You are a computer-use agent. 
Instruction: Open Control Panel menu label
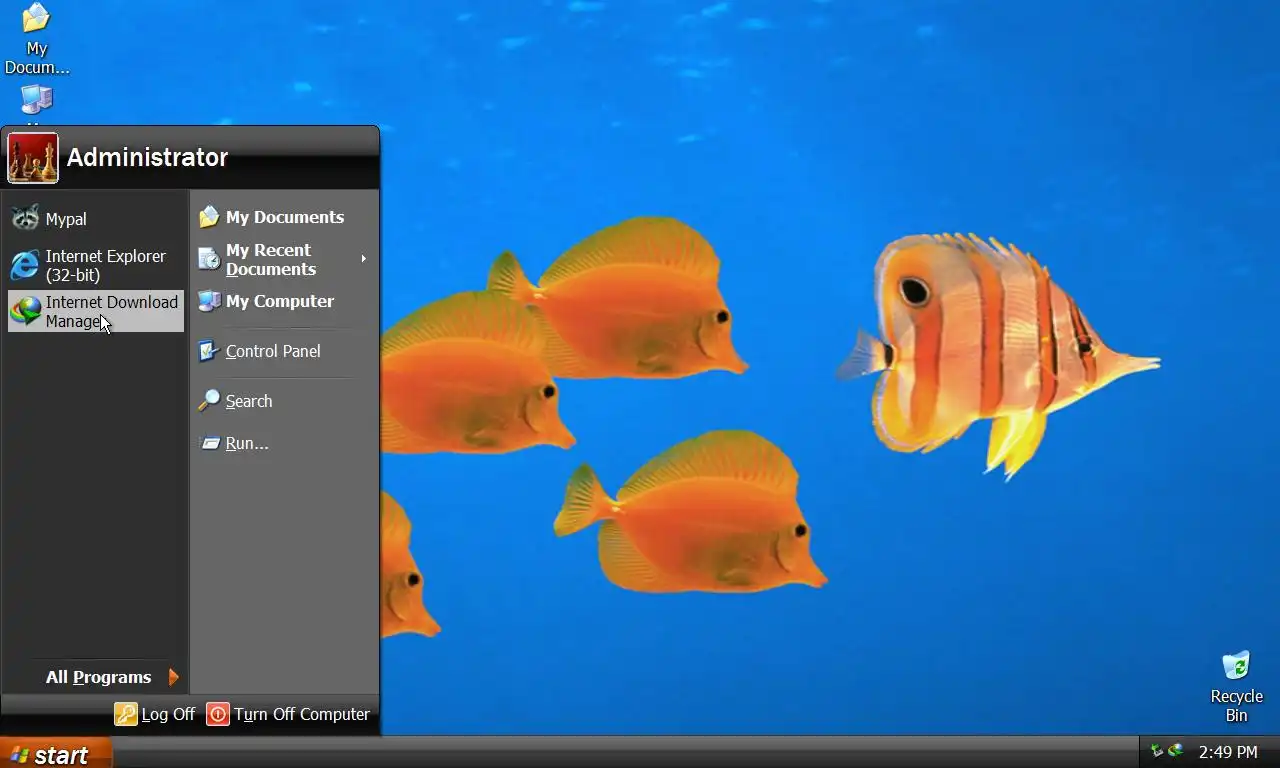[x=273, y=351]
